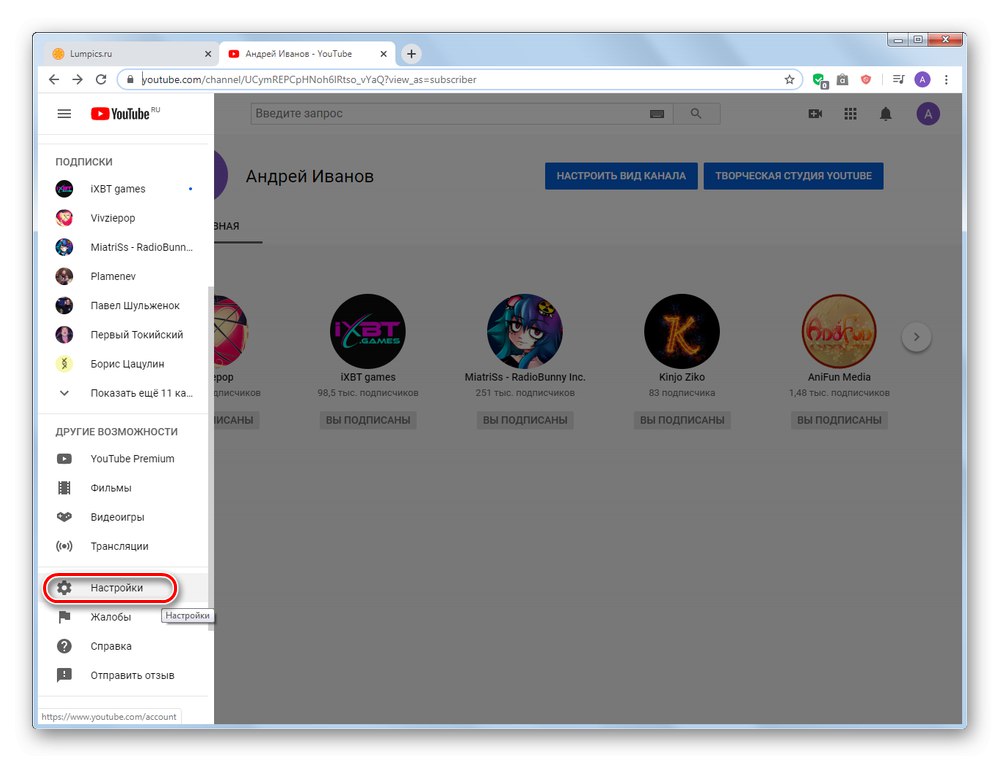
Task: Go forward in browser history
Action: pos(77,80)
